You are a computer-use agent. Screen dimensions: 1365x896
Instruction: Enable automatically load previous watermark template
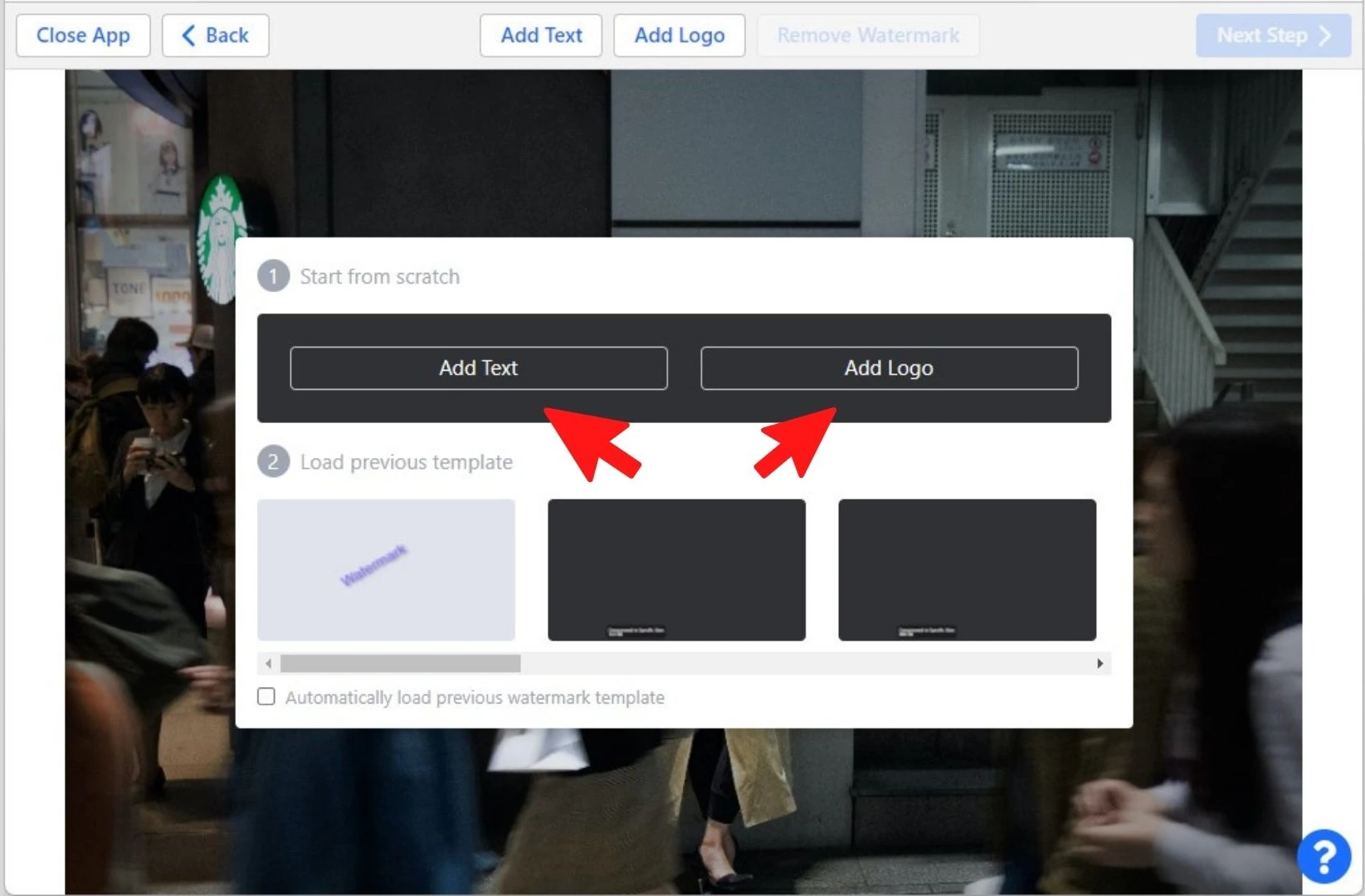(x=266, y=697)
